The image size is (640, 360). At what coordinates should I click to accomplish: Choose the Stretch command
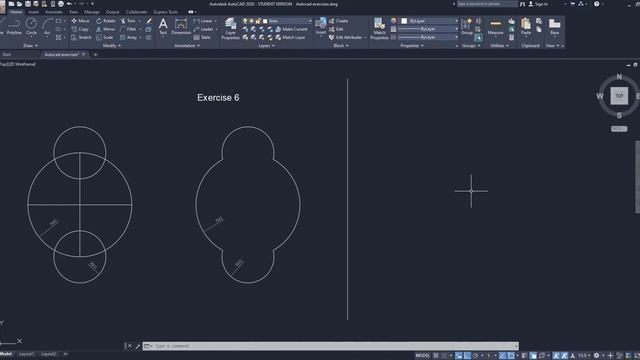coord(81,37)
